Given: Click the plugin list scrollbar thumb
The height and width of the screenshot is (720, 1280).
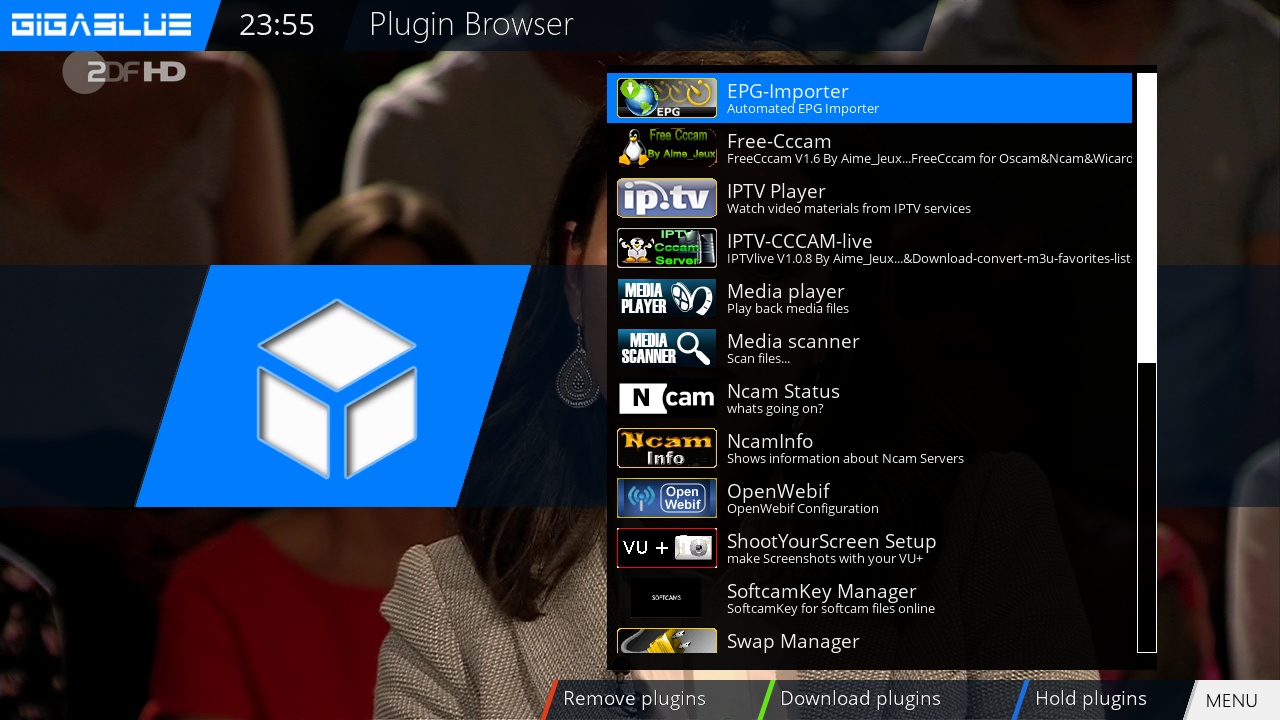Looking at the screenshot, I should 1146,218.
